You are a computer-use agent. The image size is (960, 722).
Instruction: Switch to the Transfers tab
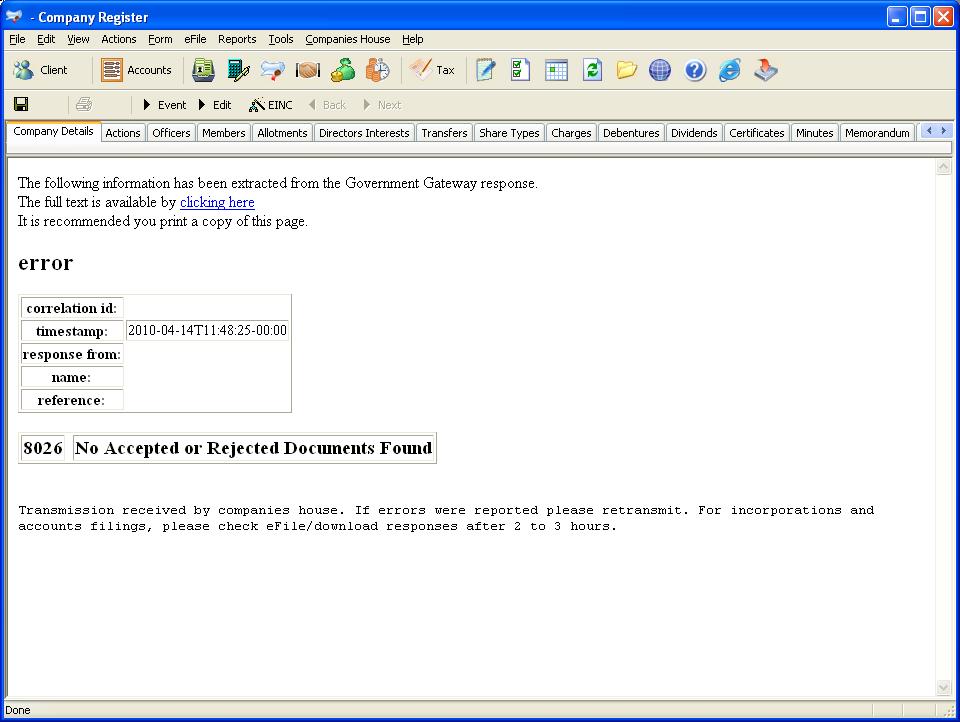[x=444, y=133]
